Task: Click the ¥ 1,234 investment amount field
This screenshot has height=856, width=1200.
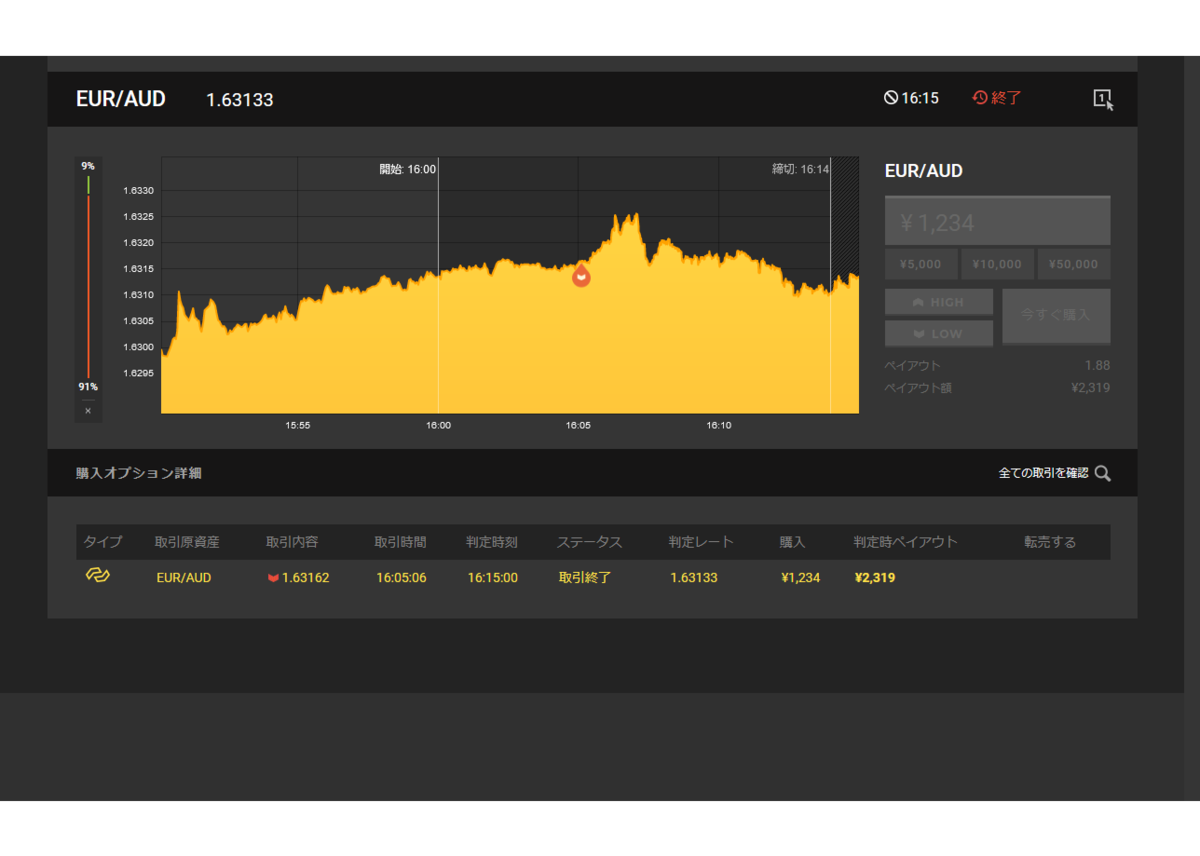Action: [997, 222]
